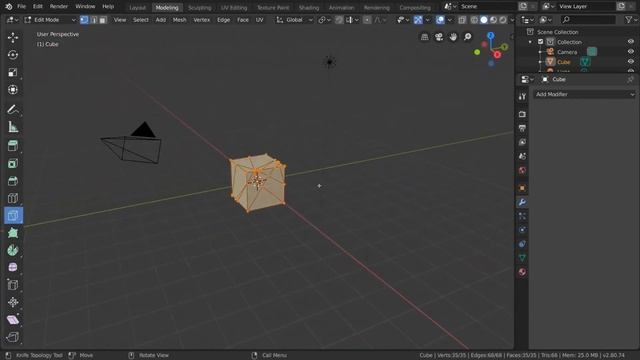This screenshot has width=640, height=360.
Task: Switch to the Sculpting workspace tab
Action: [200, 7]
